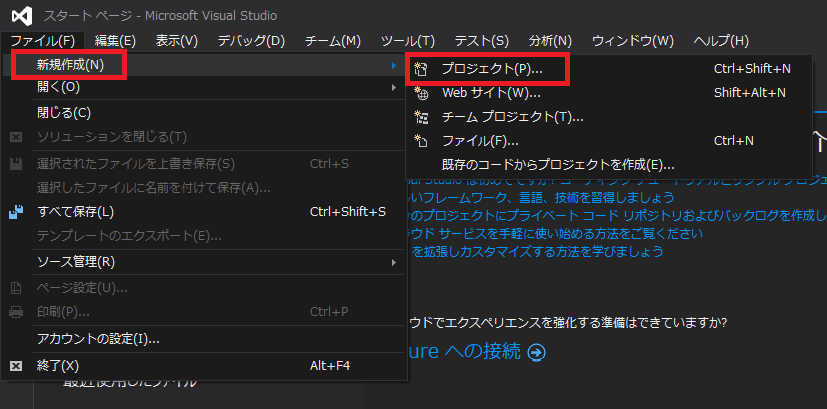
Task: Open the ヘルプ(H) menu
Action: (721, 41)
